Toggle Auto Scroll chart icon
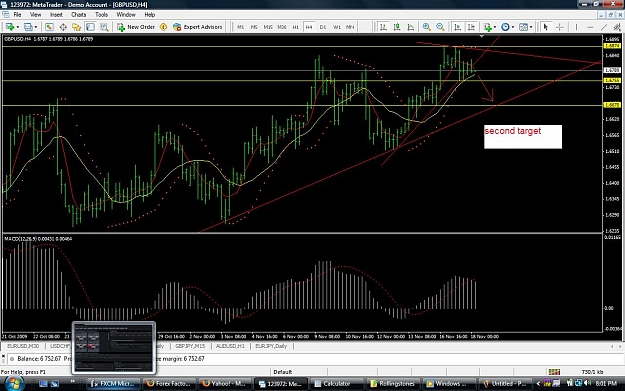Viewport: 625px width, 391px height. click(x=458, y=27)
